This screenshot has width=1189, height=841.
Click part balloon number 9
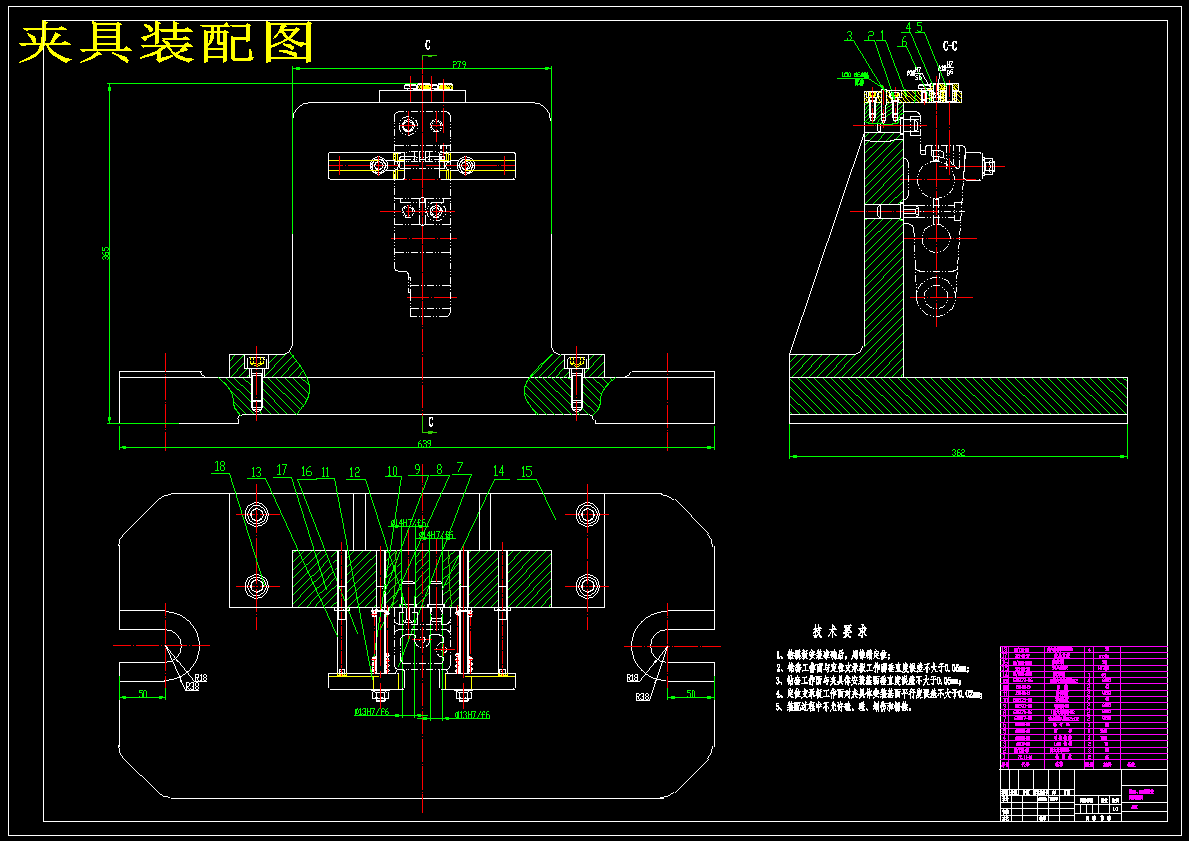(417, 469)
